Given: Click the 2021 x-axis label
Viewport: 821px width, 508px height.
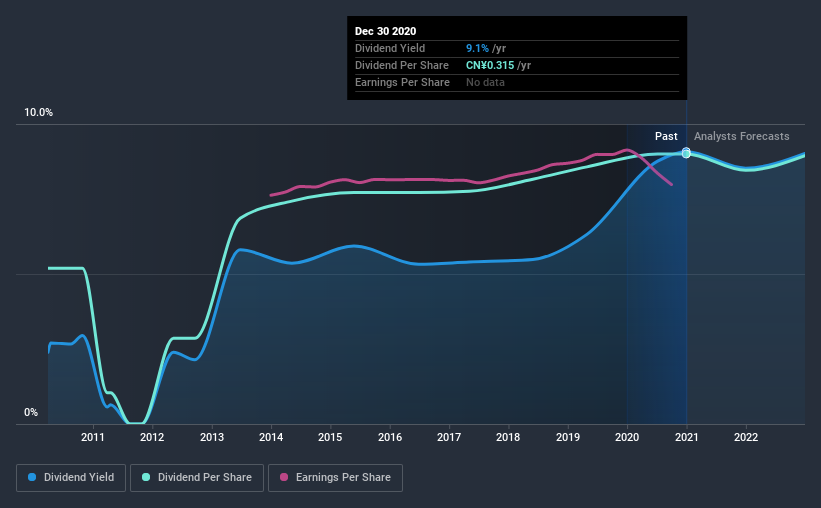Looking at the screenshot, I should 686,437.
